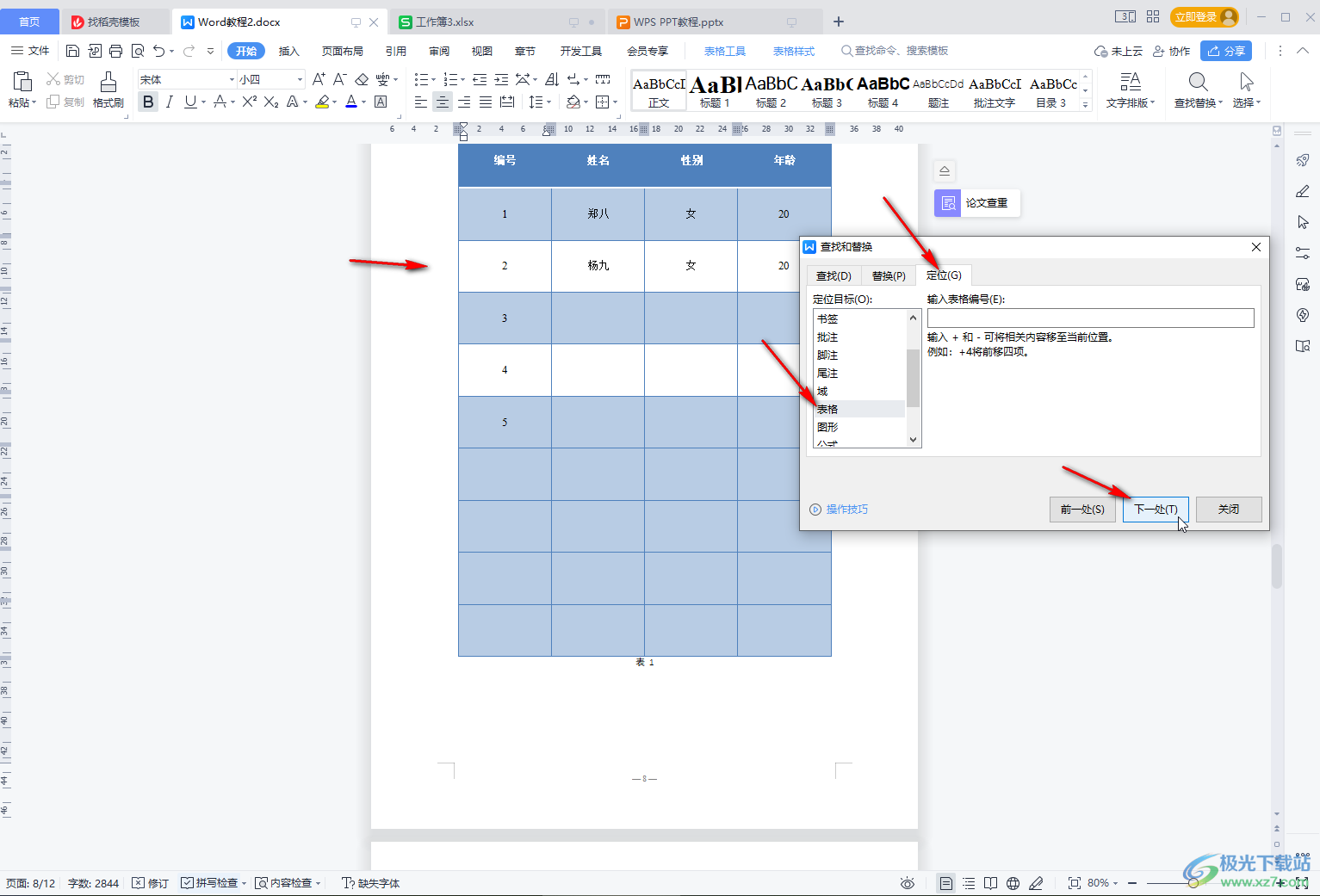Image resolution: width=1320 pixels, height=896 pixels.
Task: Set Center paragraph alignment
Action: click(443, 102)
